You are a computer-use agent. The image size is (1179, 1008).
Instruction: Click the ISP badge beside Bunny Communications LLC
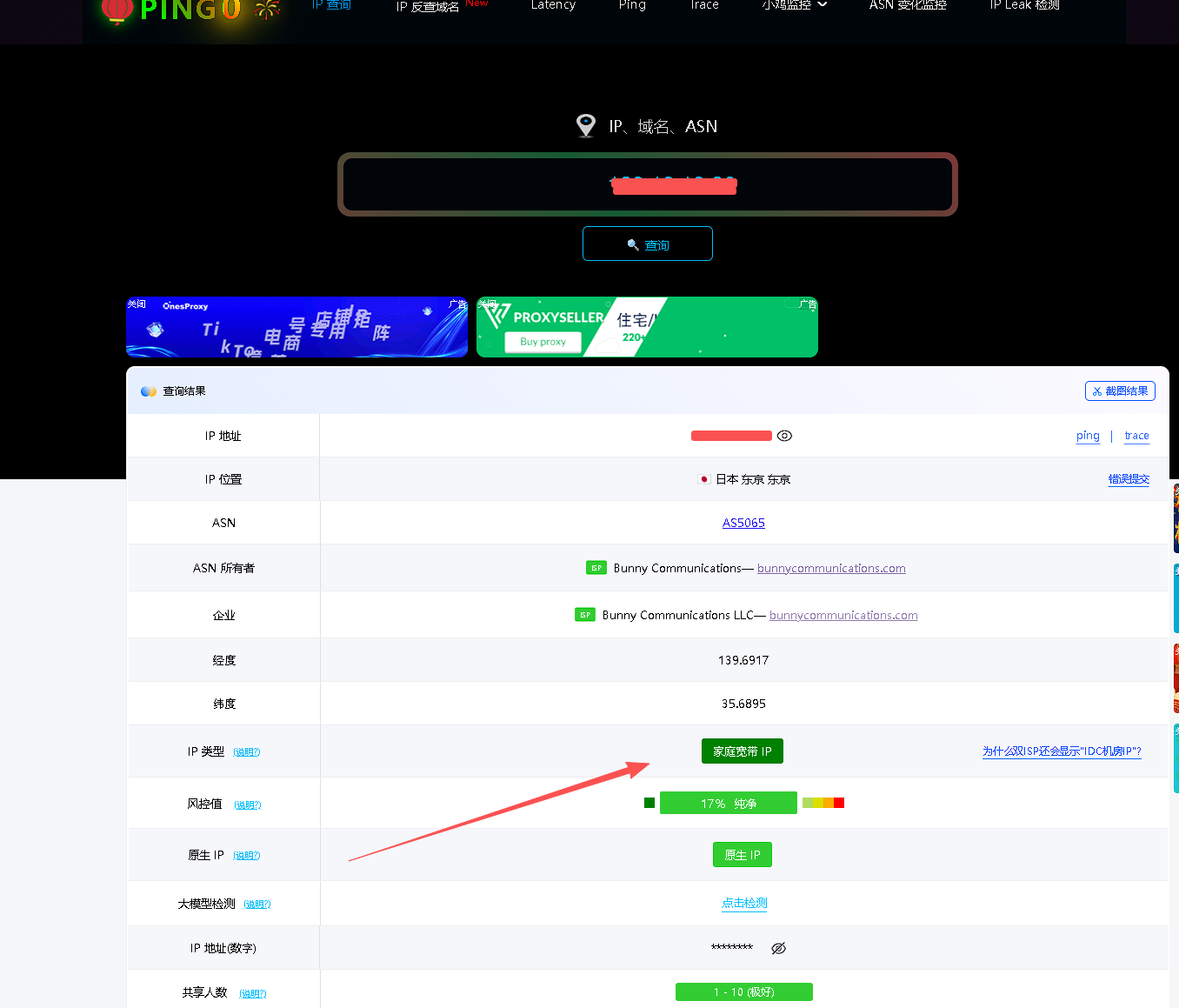[x=585, y=615]
